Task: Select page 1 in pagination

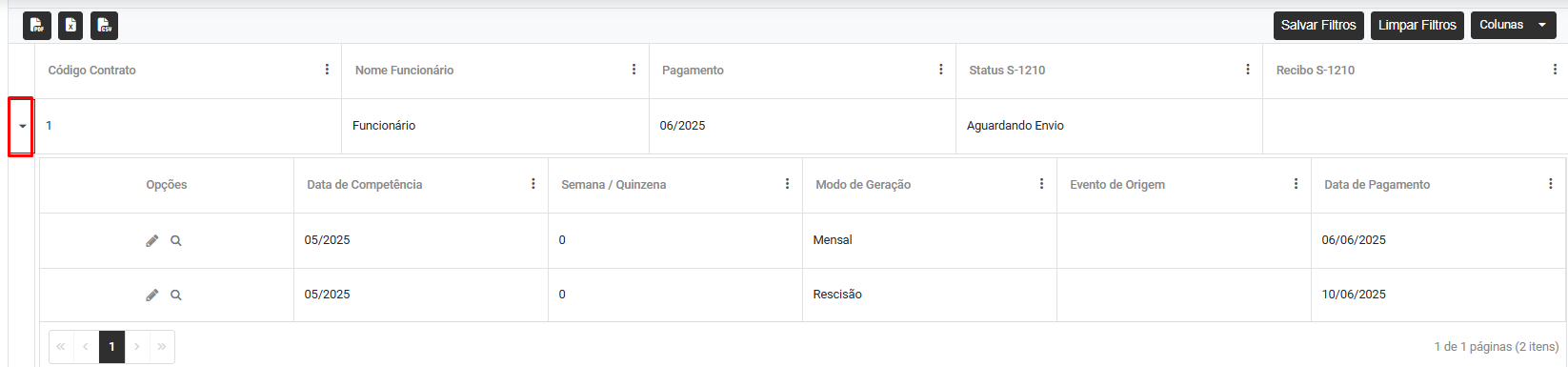Action: click(111, 346)
